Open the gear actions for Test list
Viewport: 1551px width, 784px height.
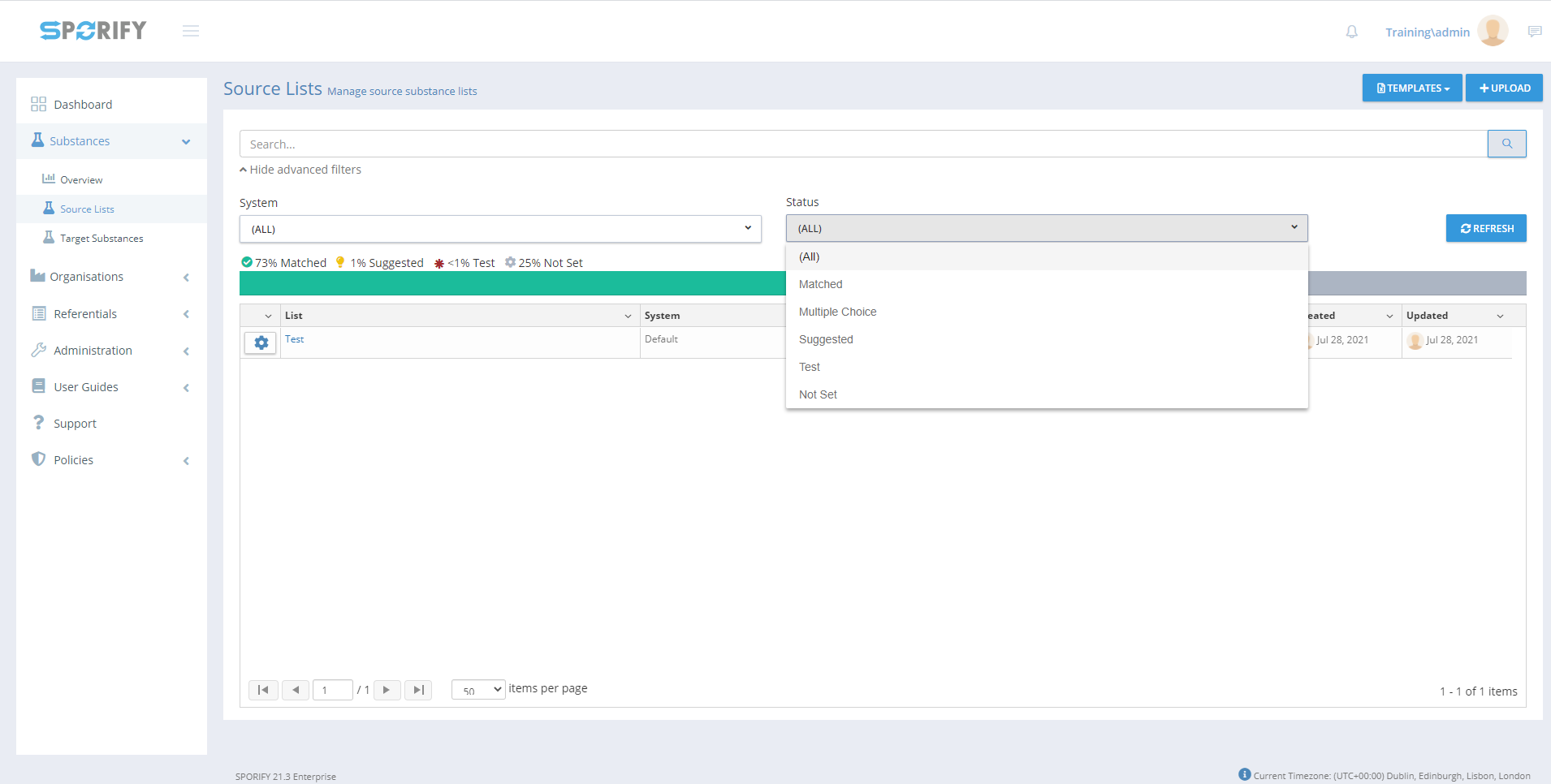click(261, 342)
